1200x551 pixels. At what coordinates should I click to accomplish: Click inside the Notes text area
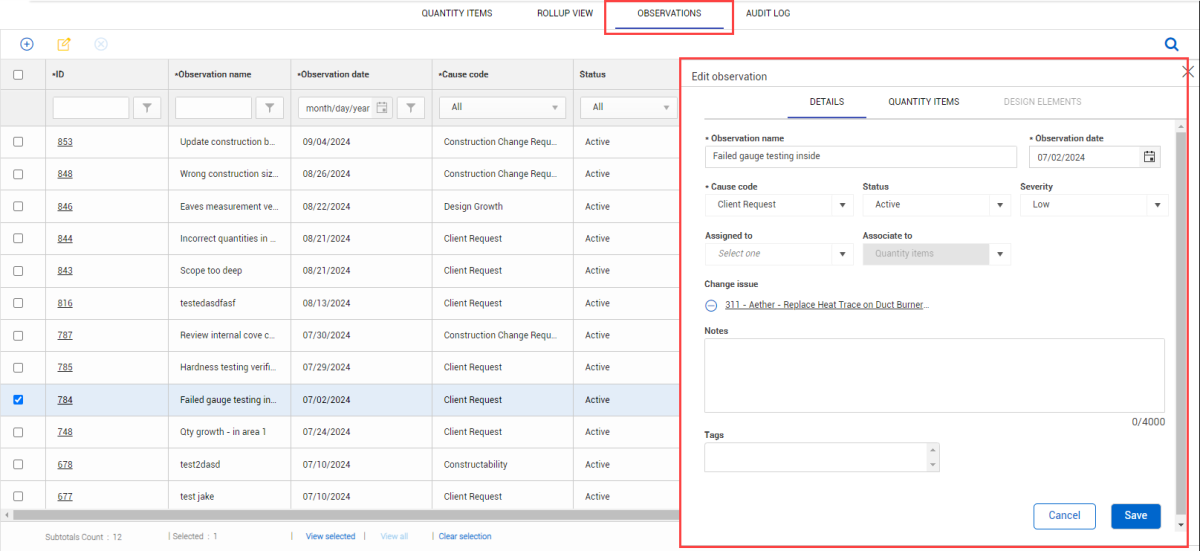(x=934, y=375)
